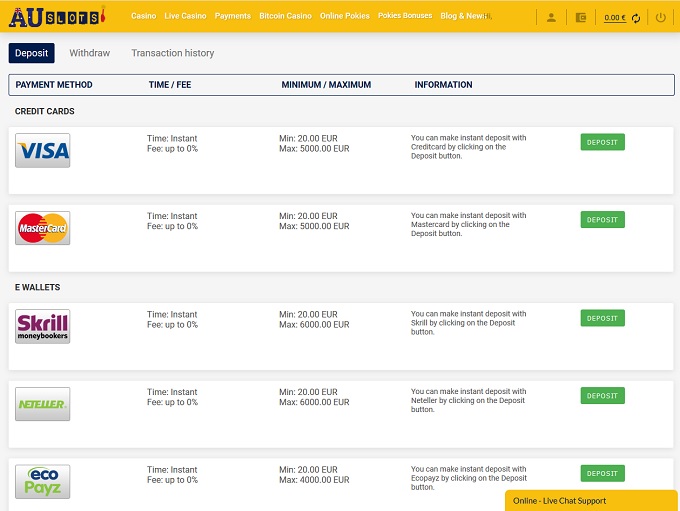The width and height of the screenshot is (680, 511).
Task: Select the Deposit tab
Action: (x=32, y=53)
